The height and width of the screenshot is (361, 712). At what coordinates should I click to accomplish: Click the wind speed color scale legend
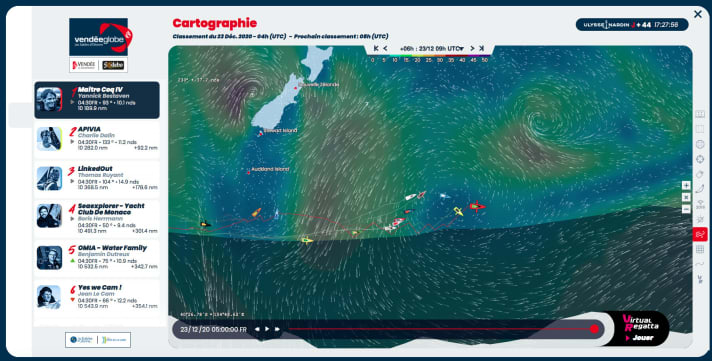click(429, 57)
